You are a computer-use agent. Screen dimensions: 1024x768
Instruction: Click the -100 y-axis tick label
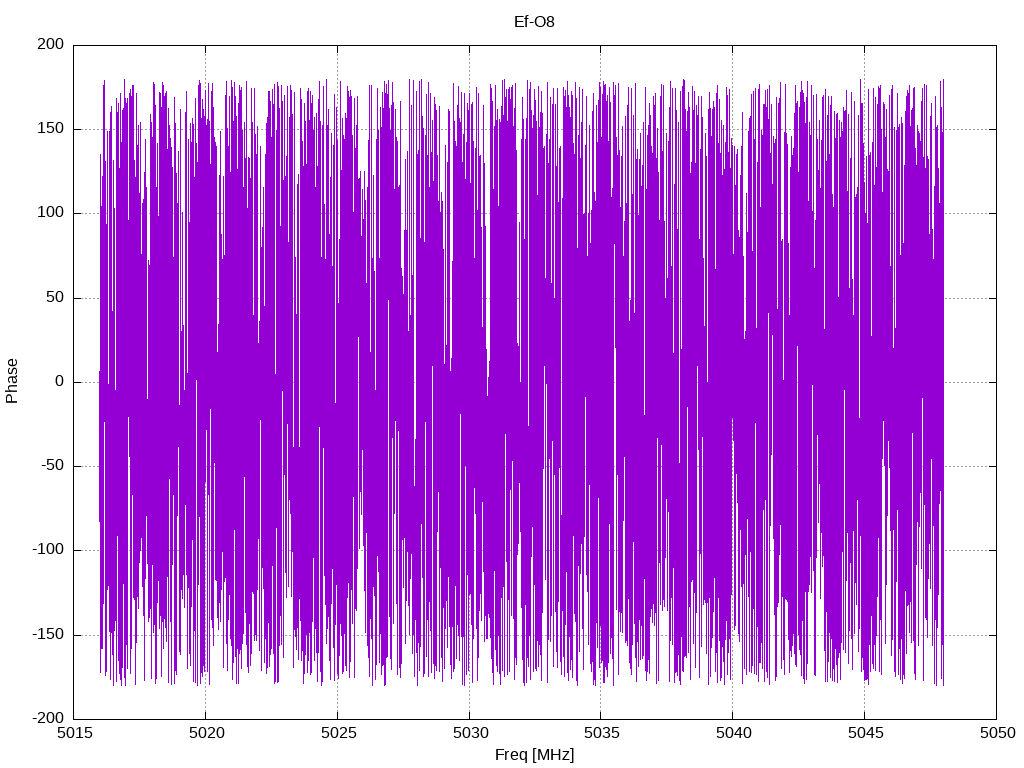tap(48, 550)
